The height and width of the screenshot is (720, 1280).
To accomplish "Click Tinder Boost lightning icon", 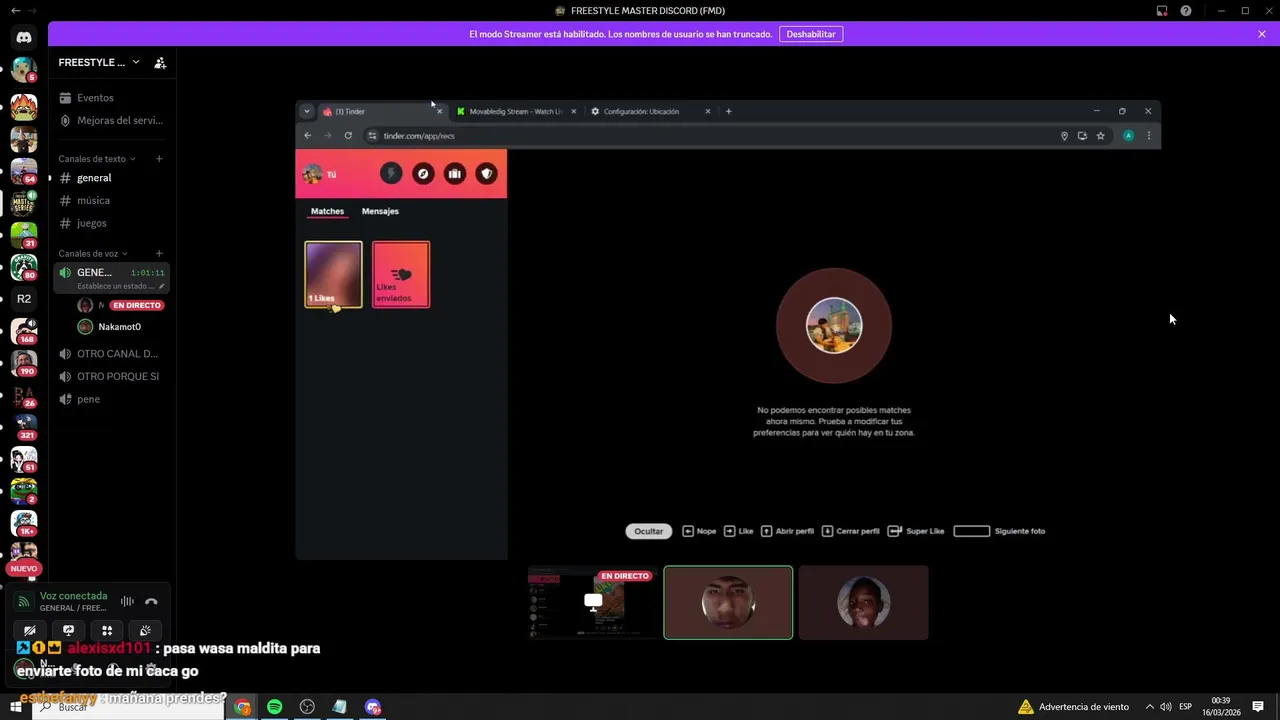I will [391, 174].
